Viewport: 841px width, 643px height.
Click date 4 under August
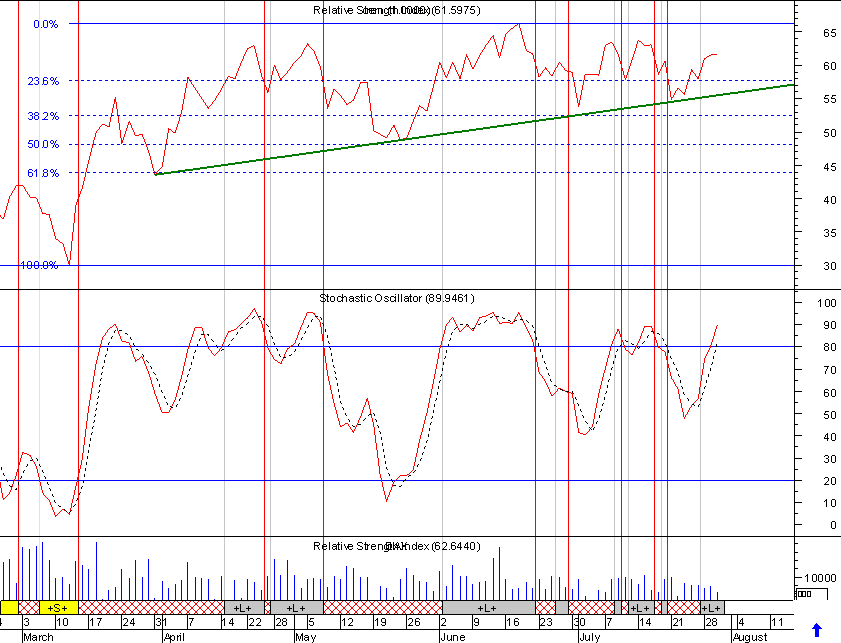741,622
